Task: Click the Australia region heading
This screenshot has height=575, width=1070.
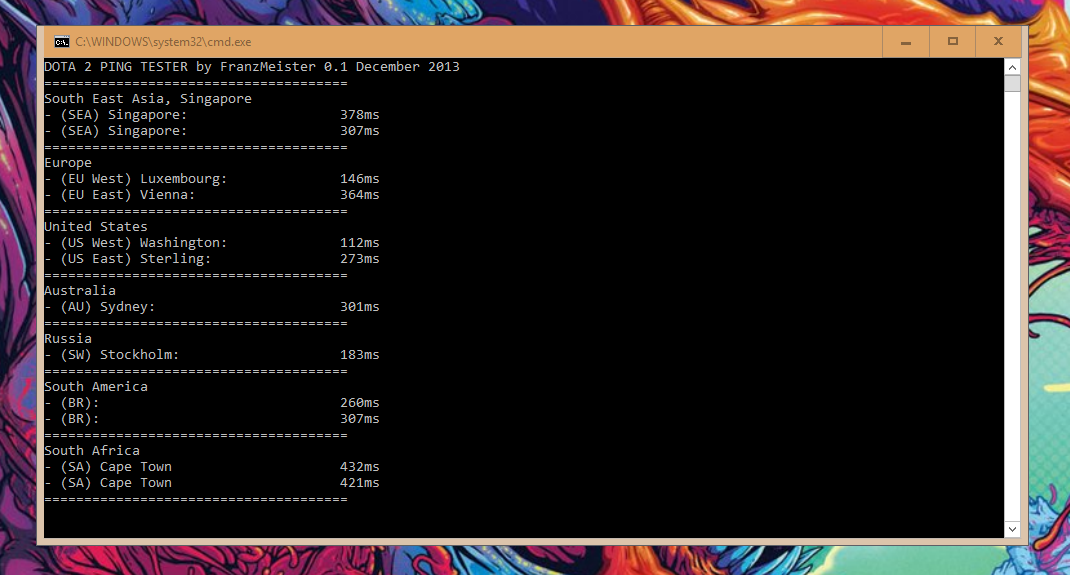Action: pyautogui.click(x=80, y=291)
